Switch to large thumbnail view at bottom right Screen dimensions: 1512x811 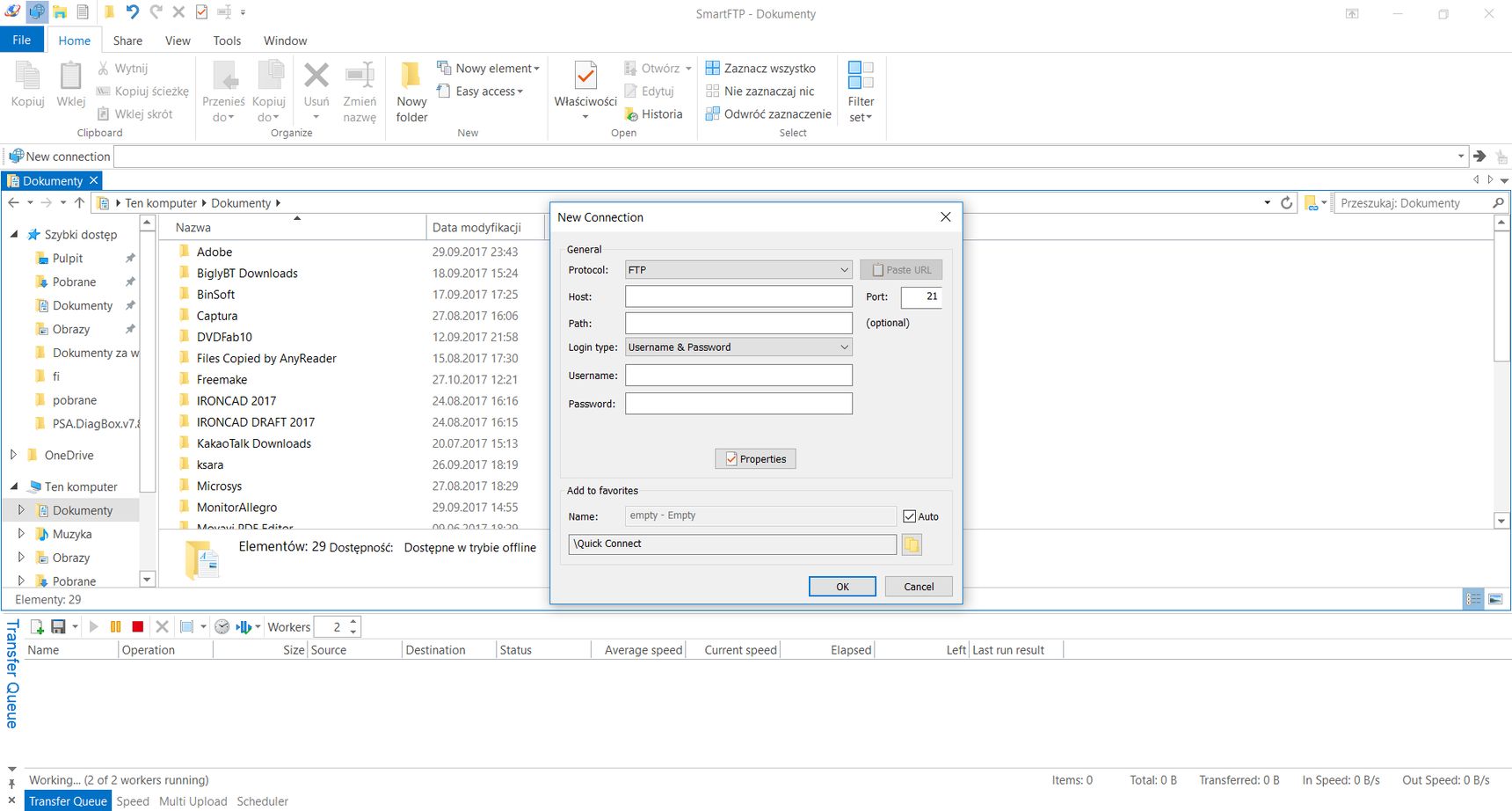tap(1495, 599)
